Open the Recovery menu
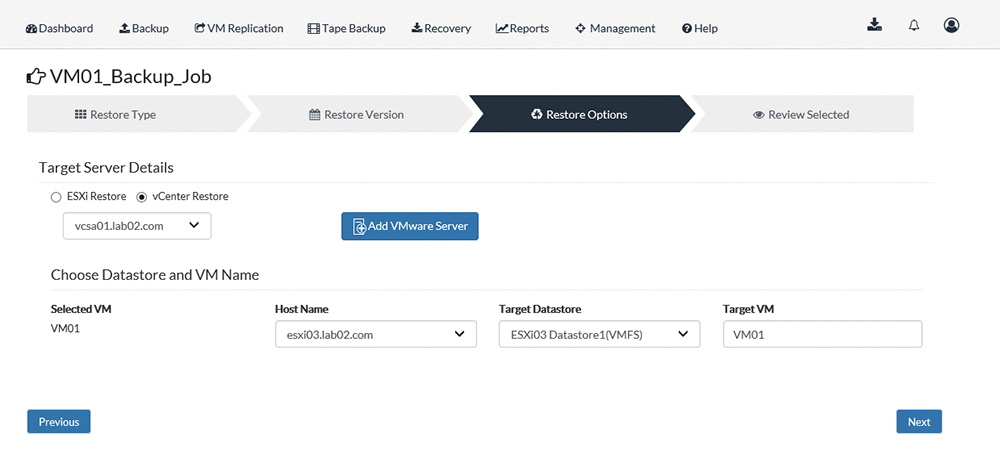 tap(441, 28)
